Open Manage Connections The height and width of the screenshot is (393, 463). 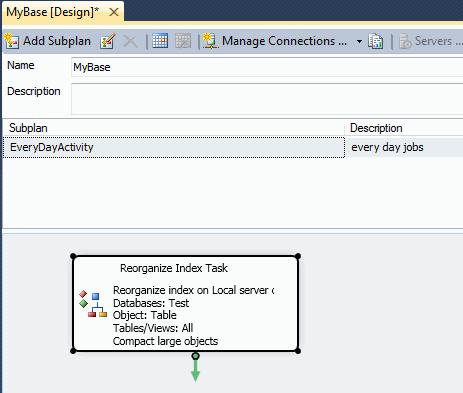tap(275, 41)
